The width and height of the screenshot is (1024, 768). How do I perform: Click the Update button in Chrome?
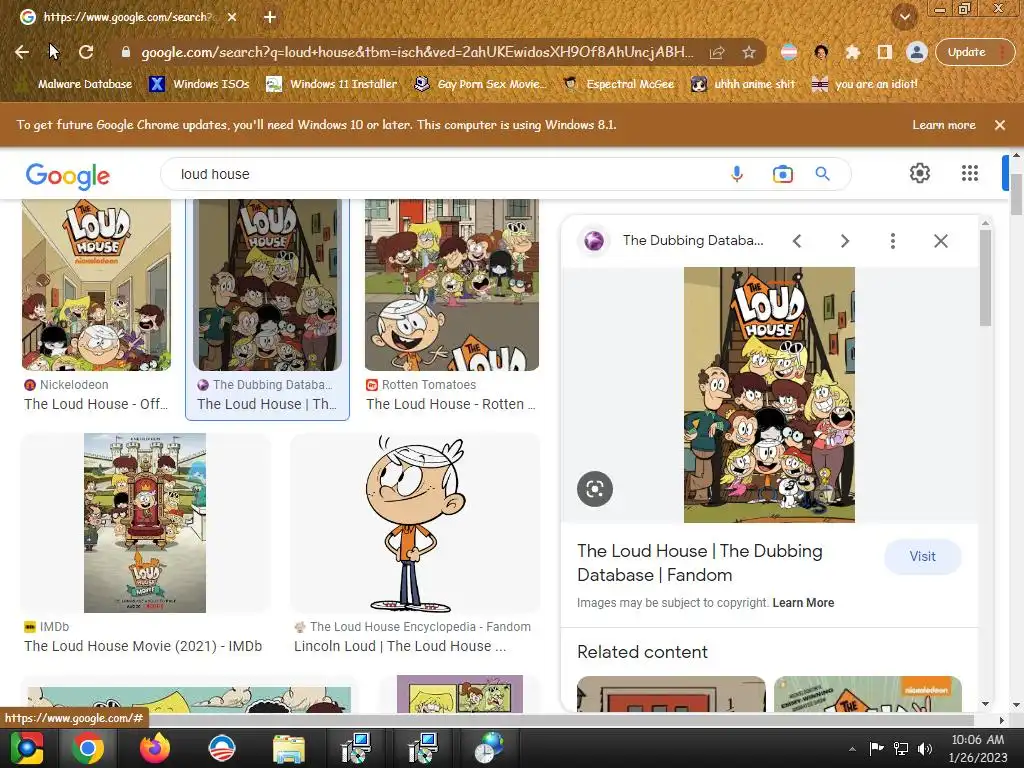[x=974, y=52]
